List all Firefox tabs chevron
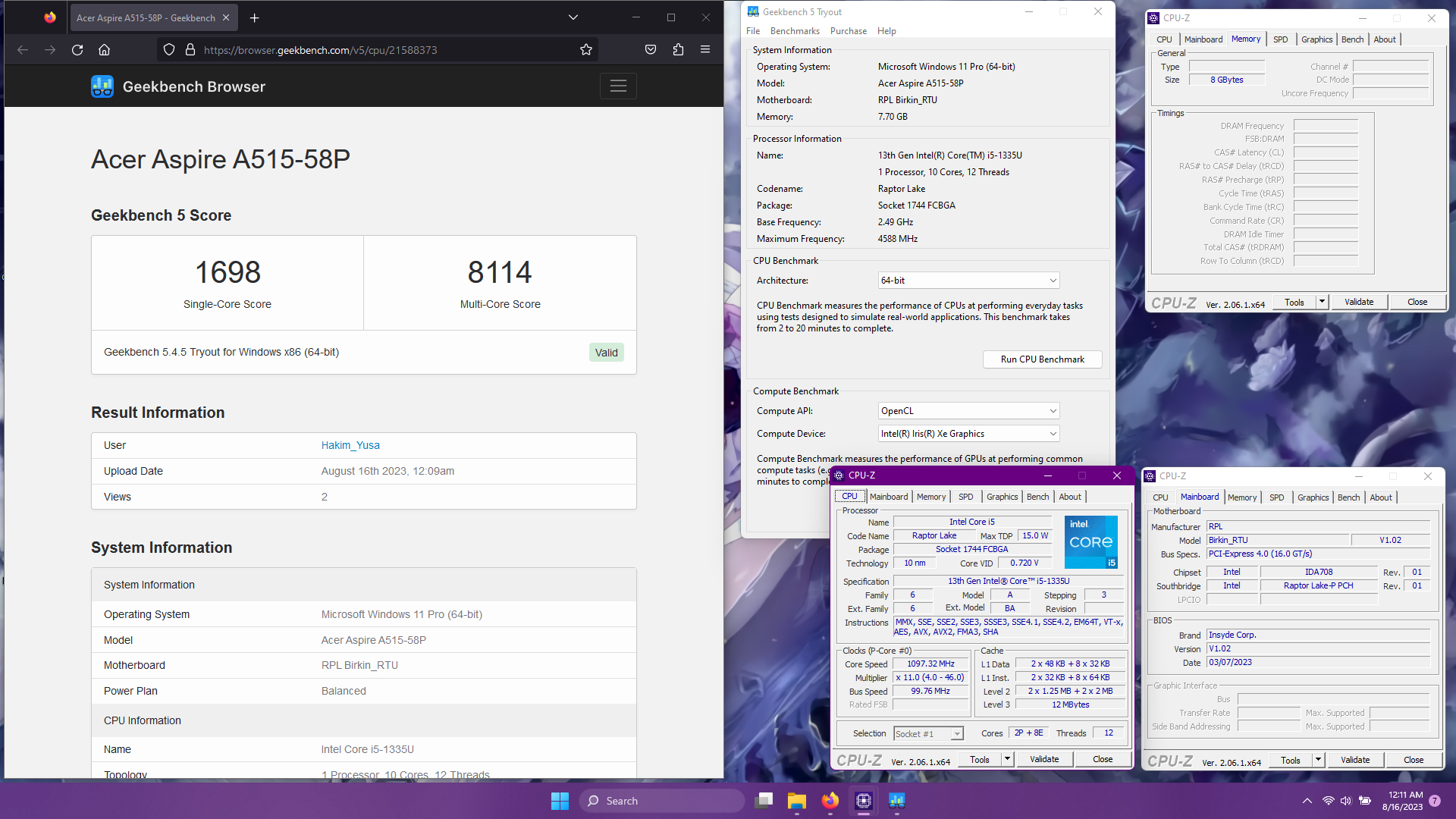This screenshot has width=1456, height=819. 573,17
